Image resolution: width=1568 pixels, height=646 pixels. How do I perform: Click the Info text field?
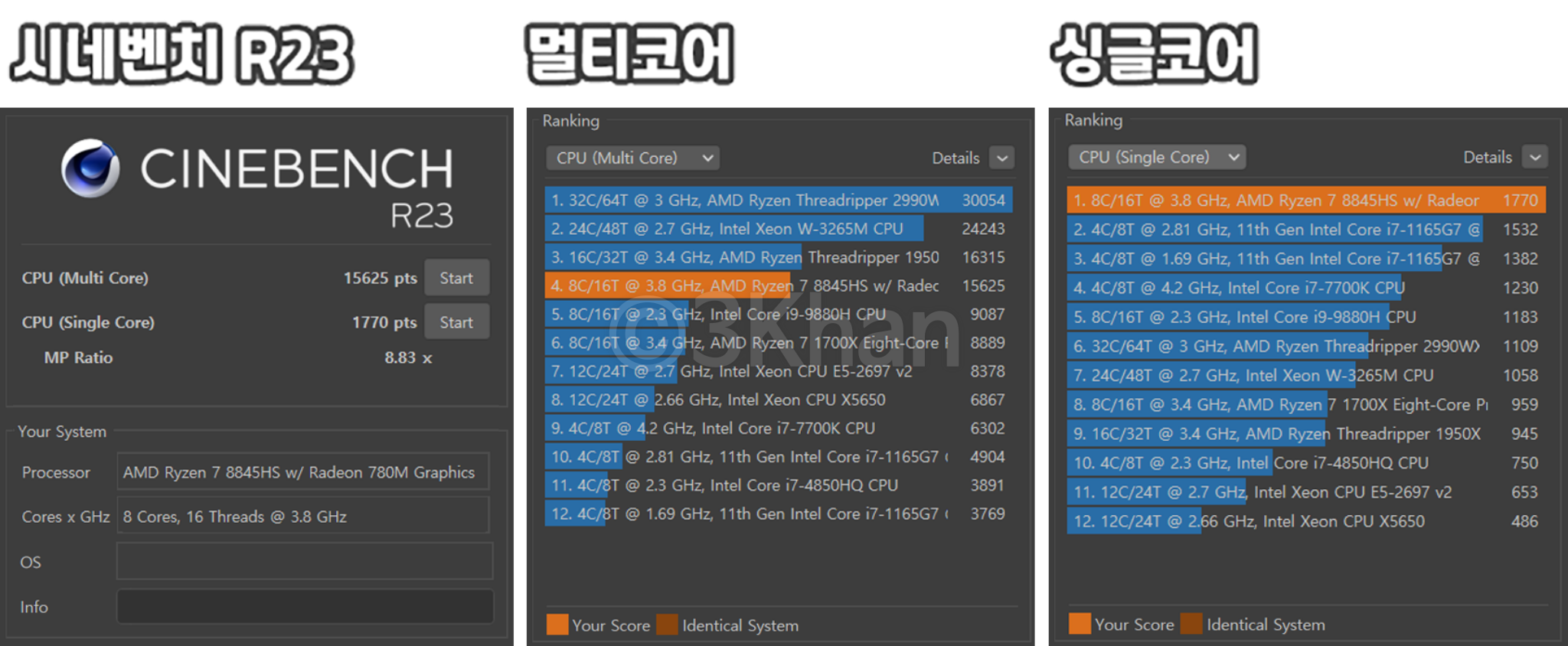[304, 607]
